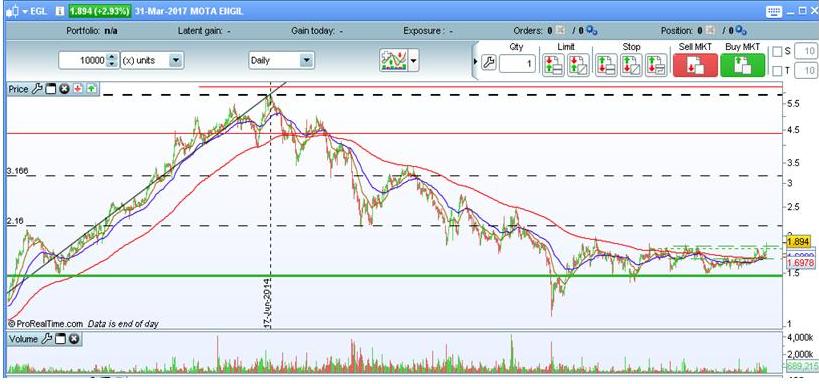
Task: Click the Volume panel label
Action: click(24, 339)
